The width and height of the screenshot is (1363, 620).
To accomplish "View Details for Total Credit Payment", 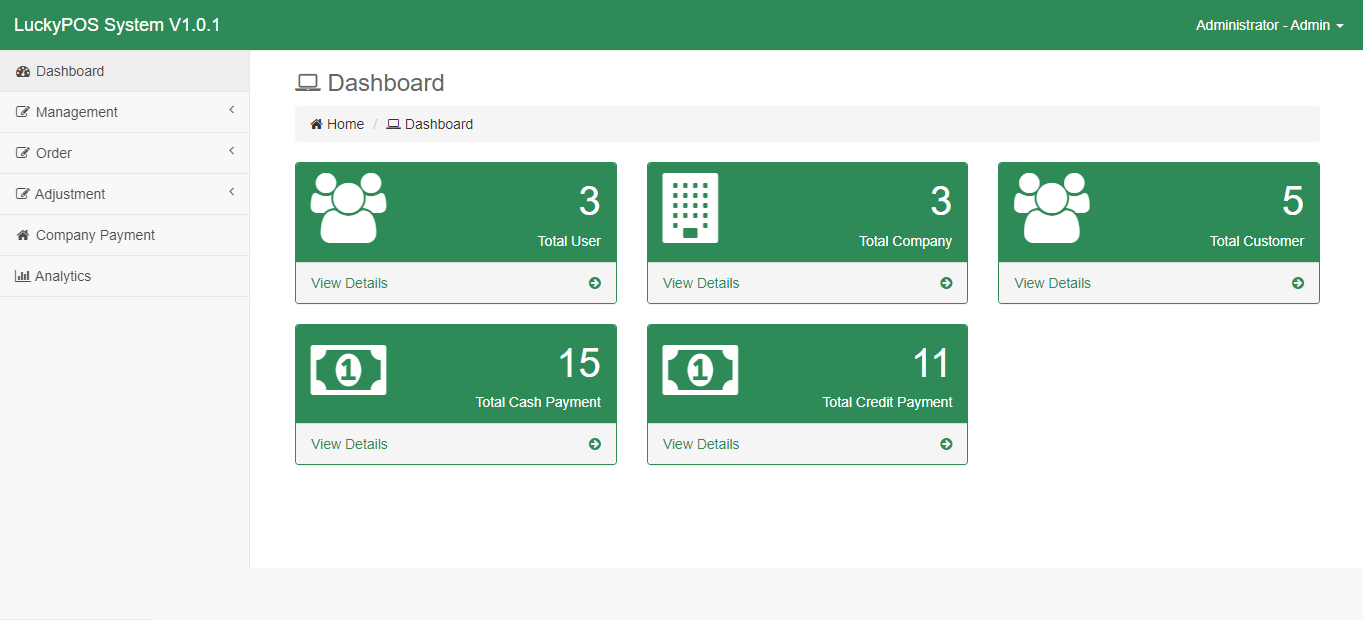I will pos(701,444).
